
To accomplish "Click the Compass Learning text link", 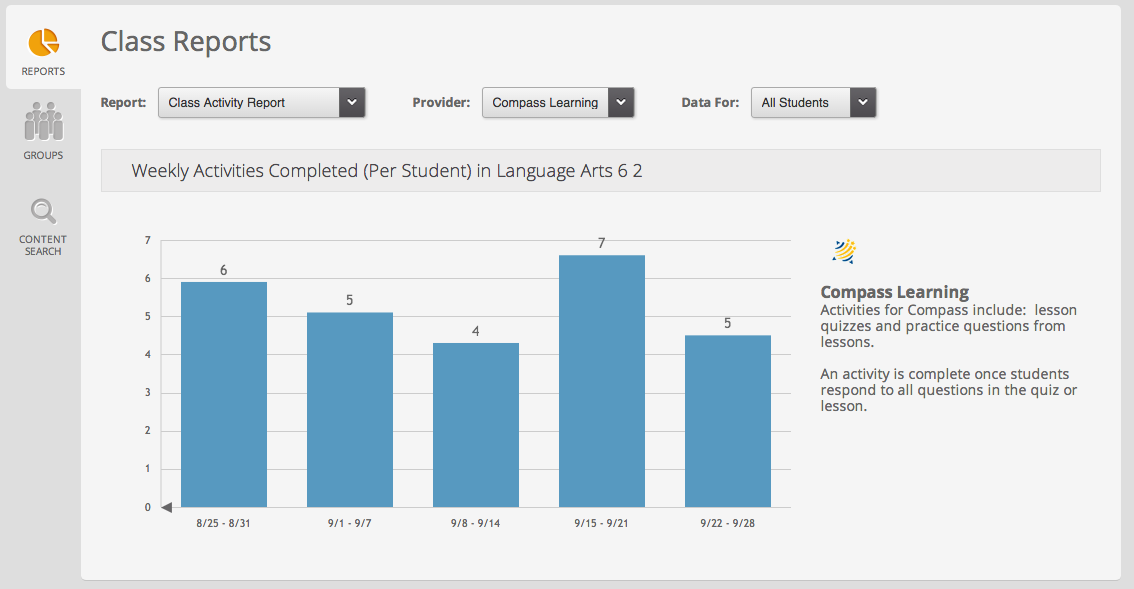I will tap(895, 291).
